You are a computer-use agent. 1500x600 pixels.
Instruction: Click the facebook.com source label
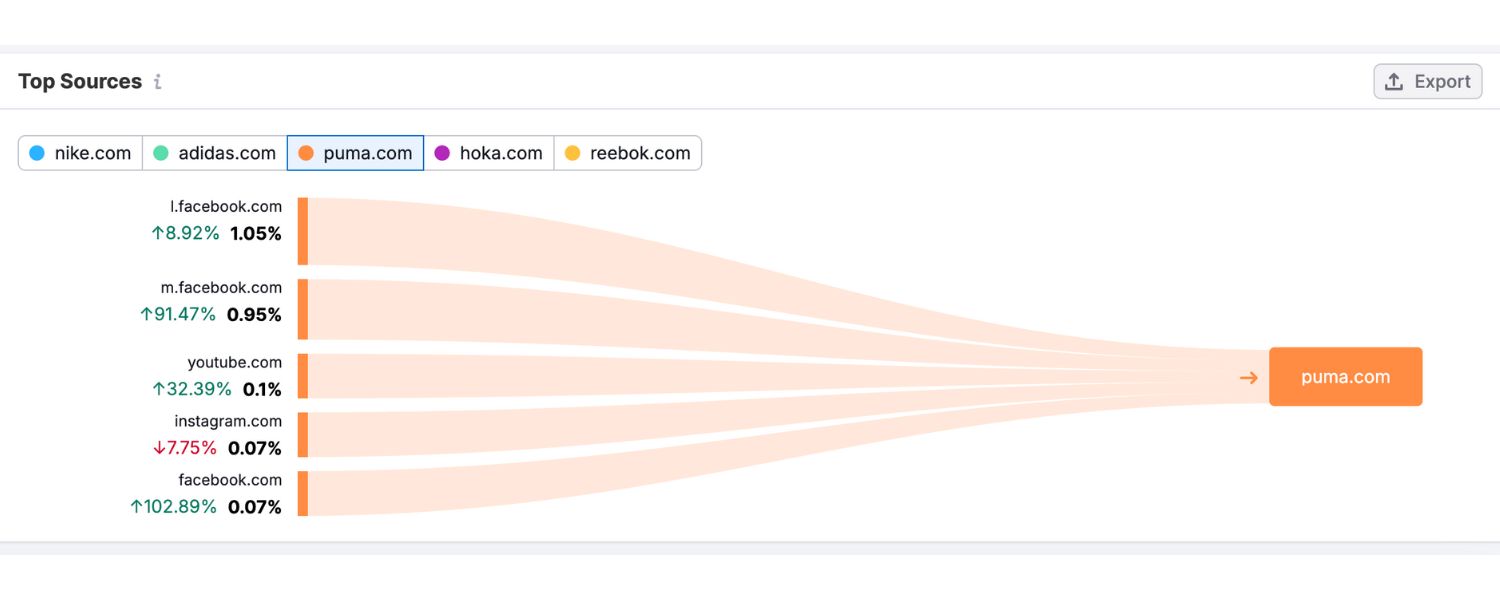[x=230, y=480]
